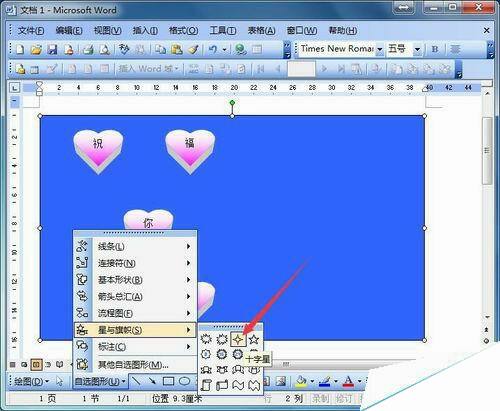Open the line color dropdown arrow
This screenshot has width=500, height=411.
(335, 381)
